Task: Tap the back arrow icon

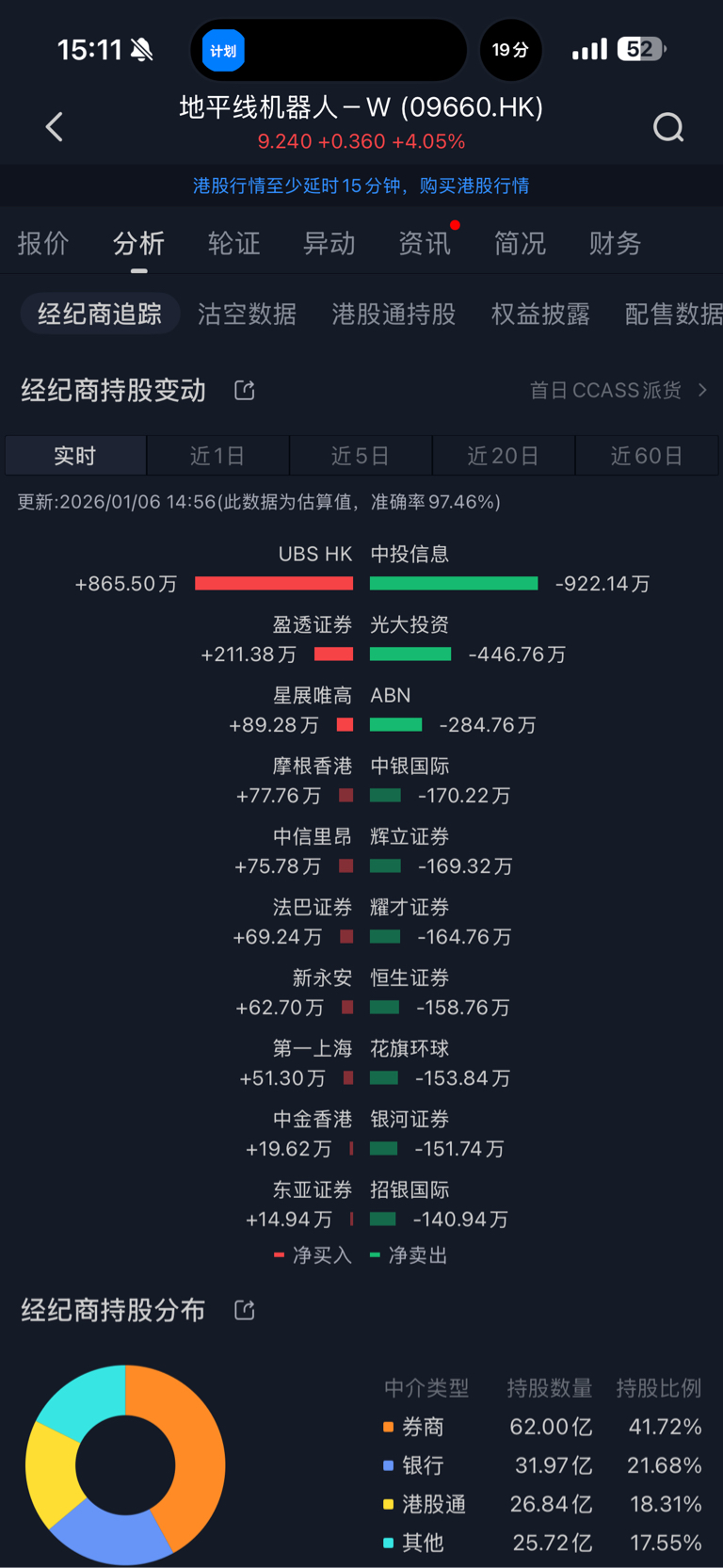Action: pos(55,127)
